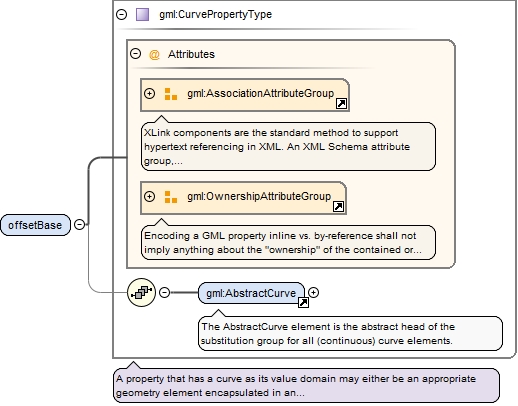Select the gml:AbstractCurve element node
Screen dimensions: 518x406
[x=251, y=293]
